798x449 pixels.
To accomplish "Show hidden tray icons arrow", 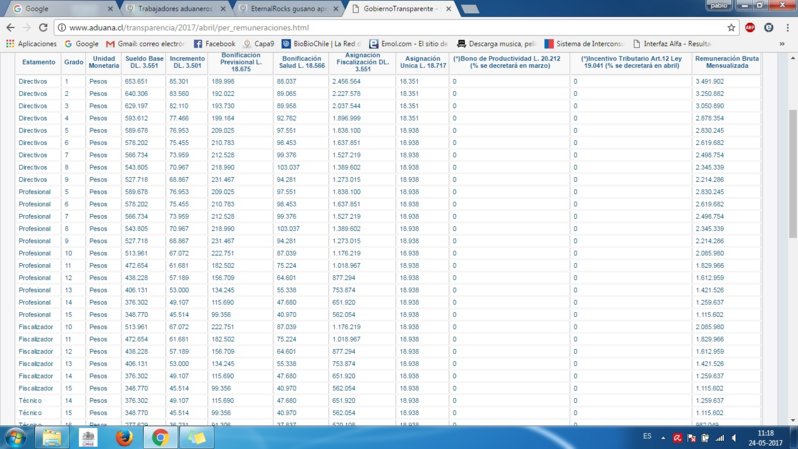I will 663,438.
